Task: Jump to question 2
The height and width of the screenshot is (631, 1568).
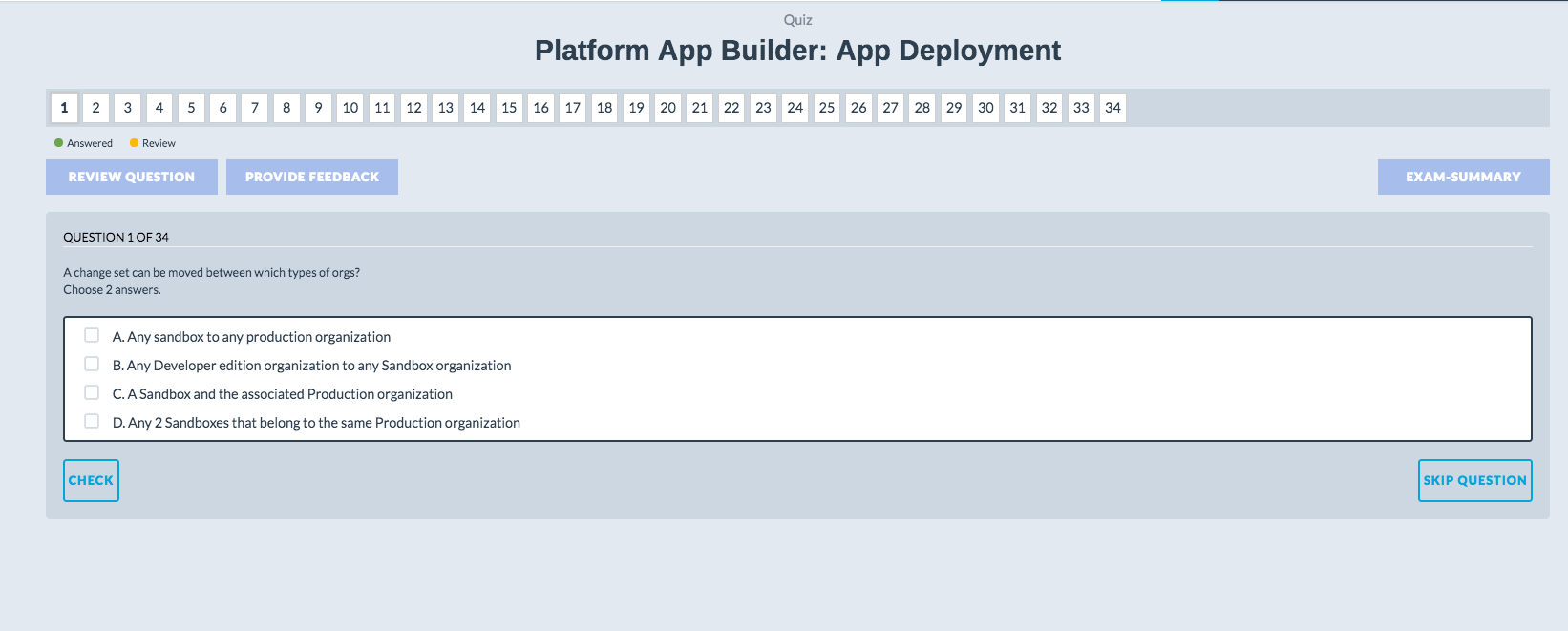Action: [95, 108]
